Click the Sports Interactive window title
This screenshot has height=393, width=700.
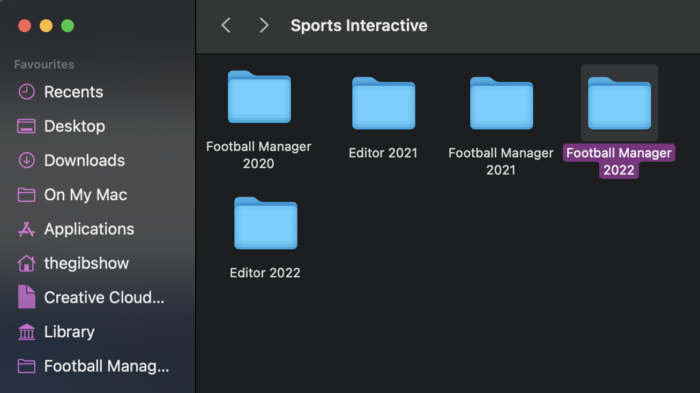point(359,25)
